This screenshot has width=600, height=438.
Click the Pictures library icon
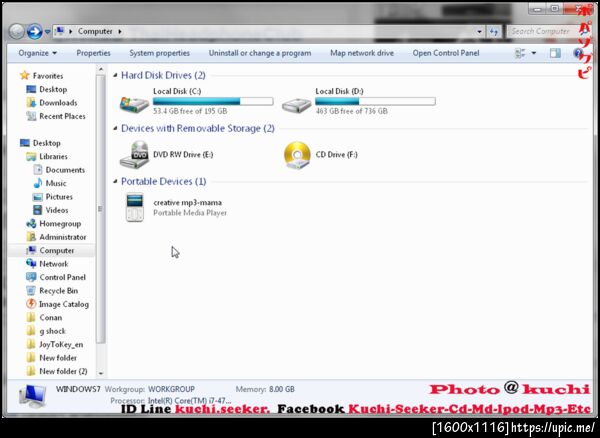pos(38,197)
